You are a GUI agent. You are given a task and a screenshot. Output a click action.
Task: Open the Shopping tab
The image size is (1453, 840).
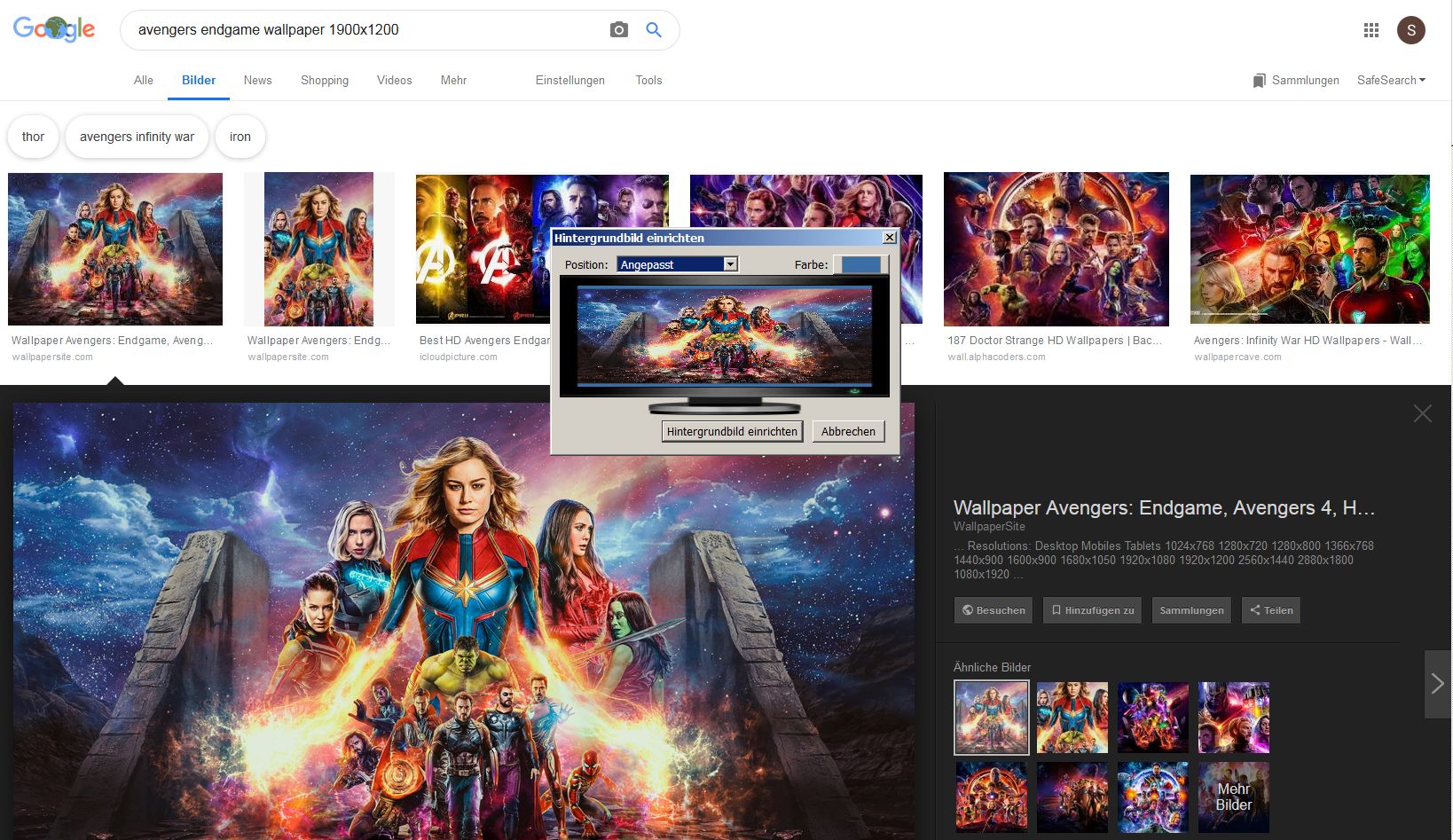click(x=325, y=80)
